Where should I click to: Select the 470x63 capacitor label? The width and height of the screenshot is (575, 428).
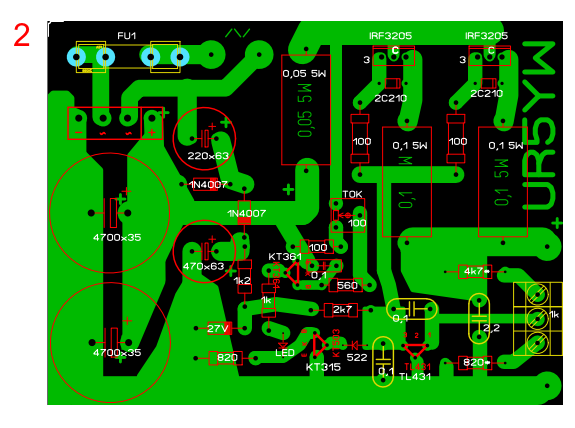(204, 266)
